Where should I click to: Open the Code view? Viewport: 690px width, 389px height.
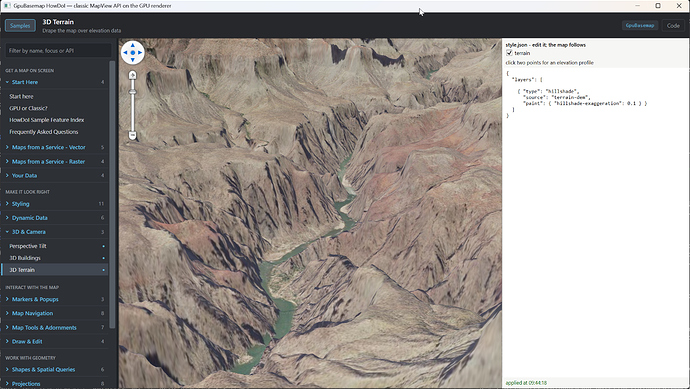(673, 26)
